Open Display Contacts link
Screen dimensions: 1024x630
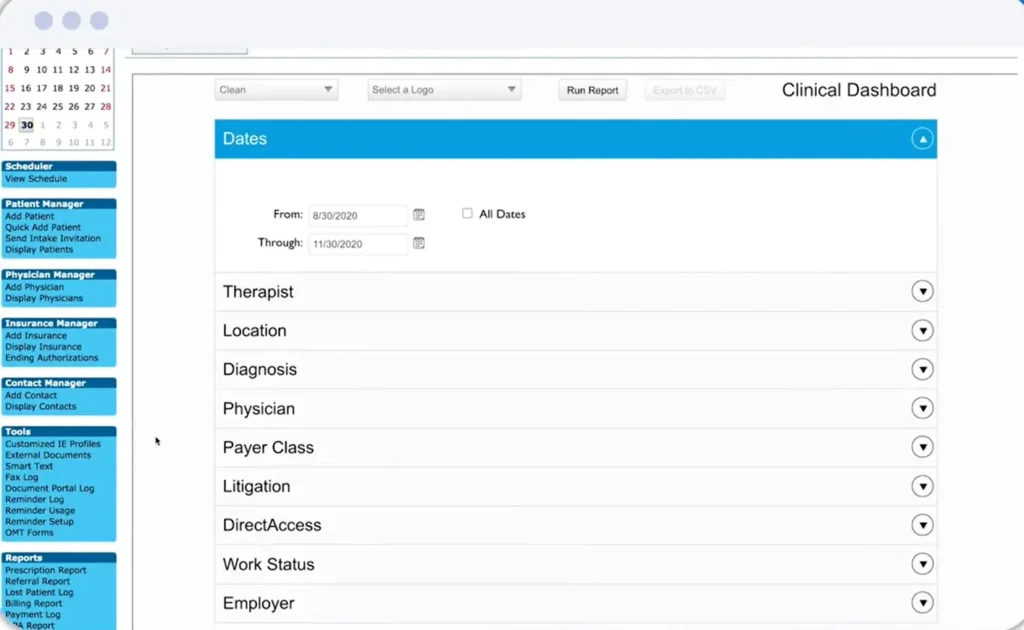coord(40,406)
